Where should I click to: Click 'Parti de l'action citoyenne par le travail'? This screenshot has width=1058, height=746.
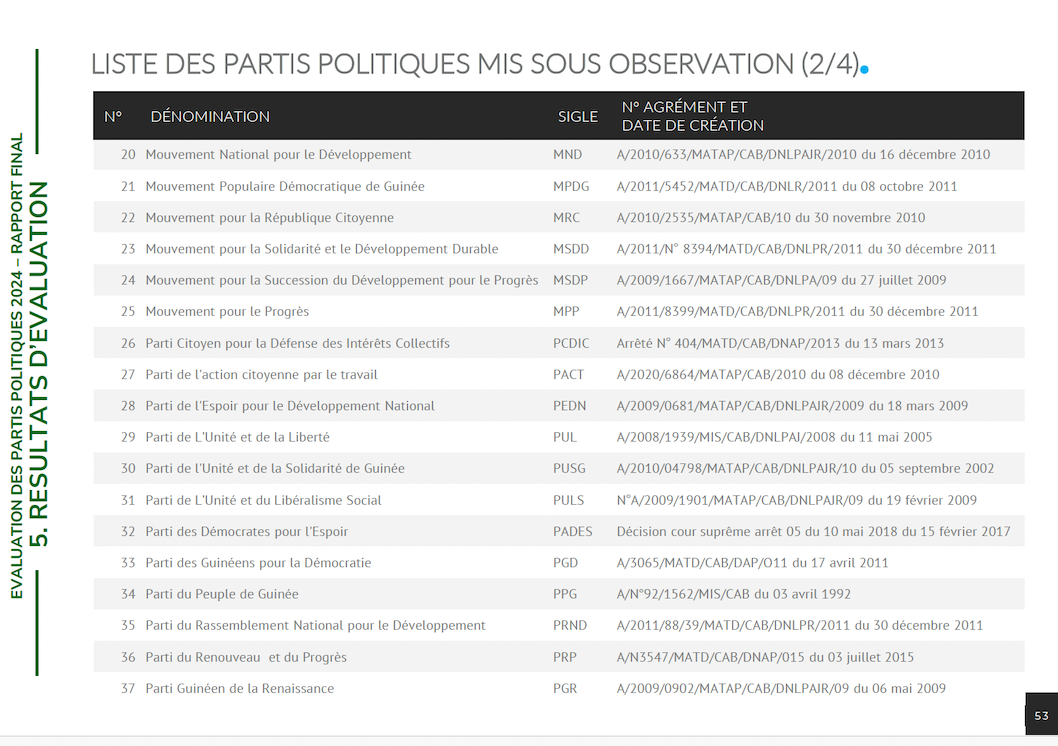[x=261, y=375]
